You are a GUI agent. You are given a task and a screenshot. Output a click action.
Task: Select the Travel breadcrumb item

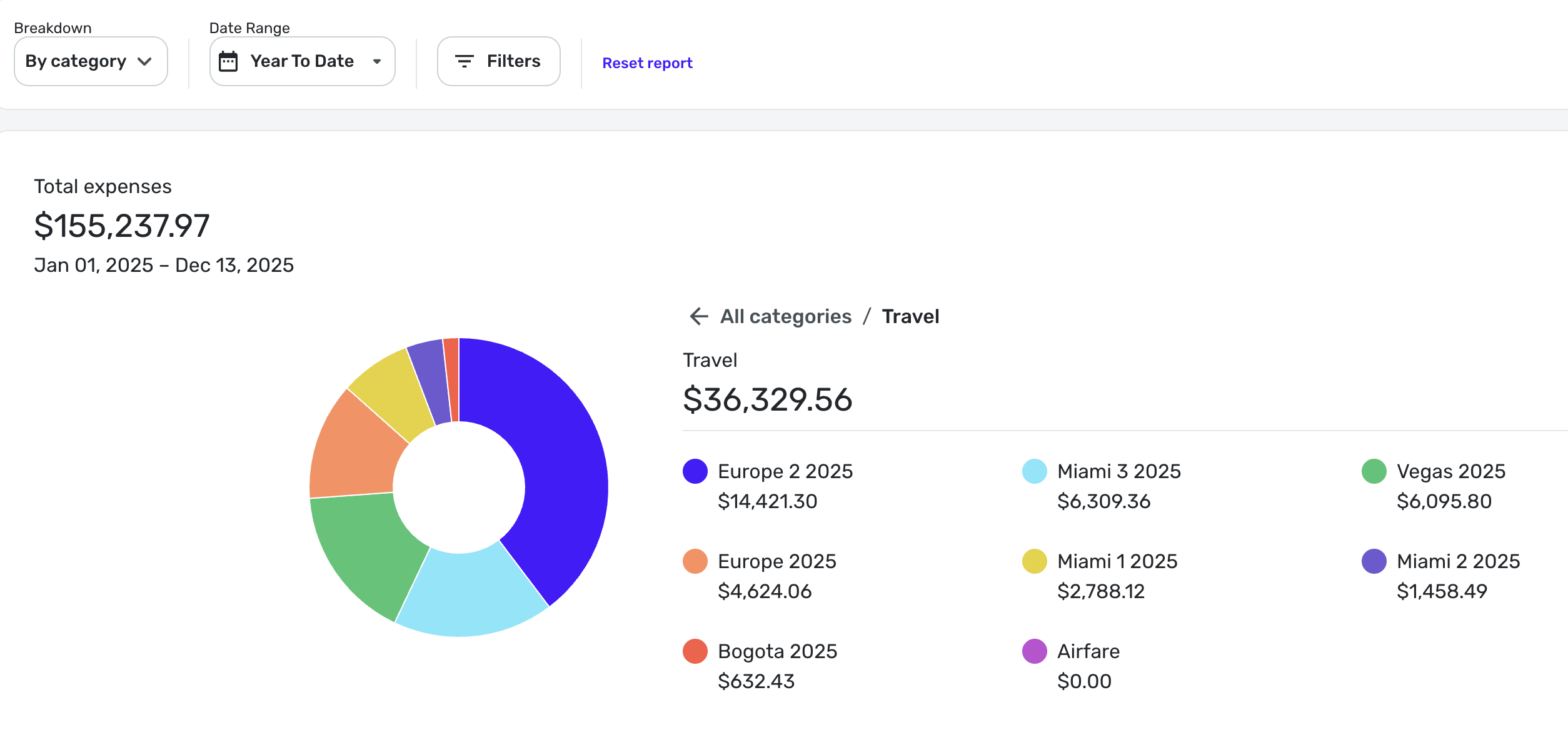[910, 316]
